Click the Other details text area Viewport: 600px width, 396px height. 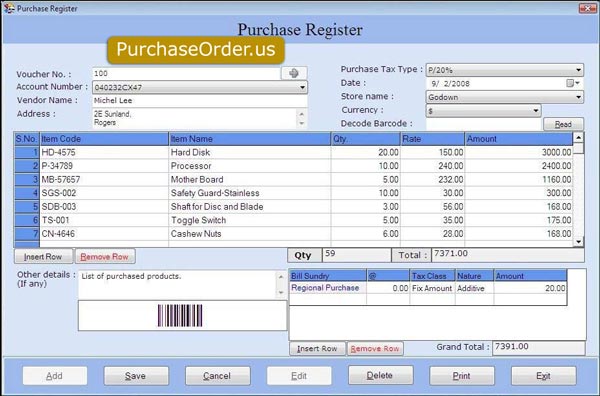(178, 285)
